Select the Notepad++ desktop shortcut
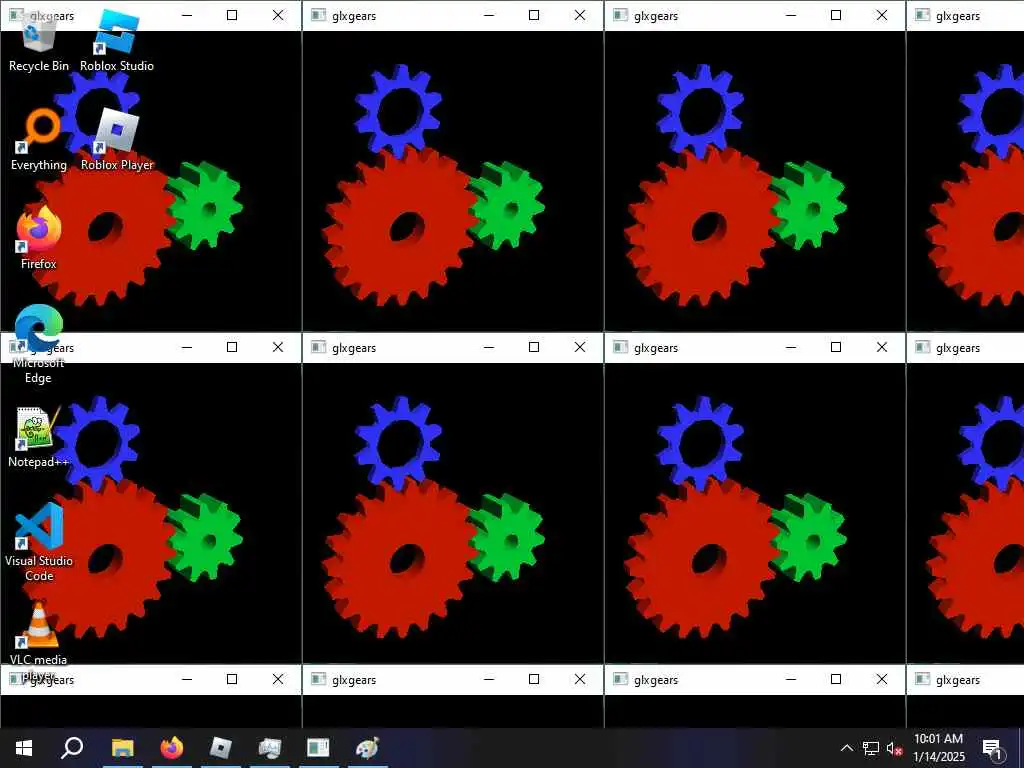1024x768 pixels. 39,438
